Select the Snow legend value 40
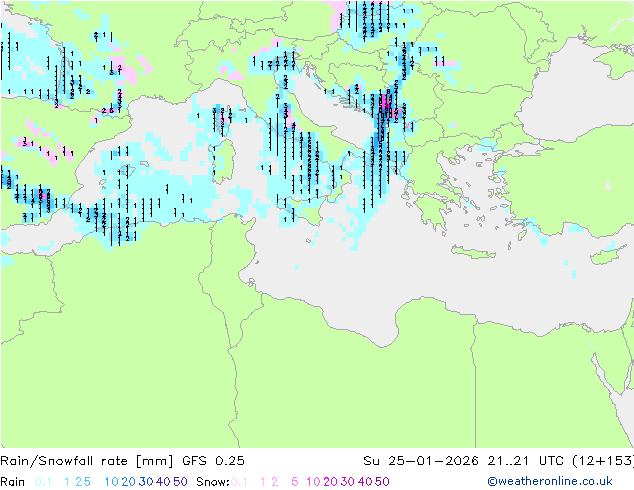Image resolution: width=634 pixels, height=490 pixels. [x=365, y=482]
